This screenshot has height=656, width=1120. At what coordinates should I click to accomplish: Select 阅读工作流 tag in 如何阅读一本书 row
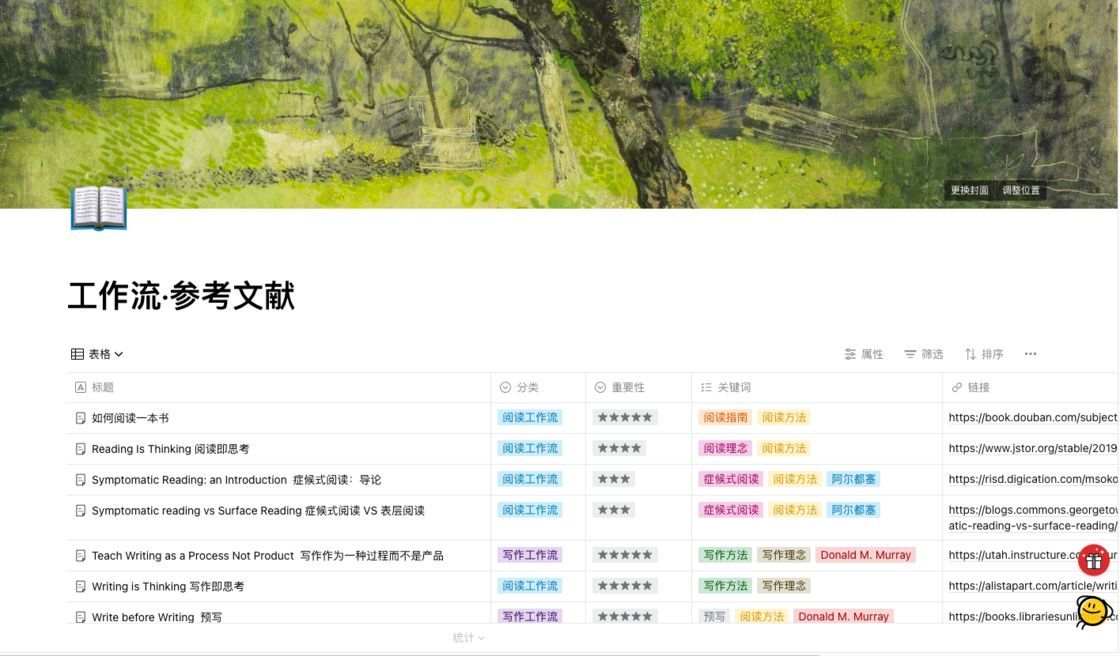click(530, 417)
